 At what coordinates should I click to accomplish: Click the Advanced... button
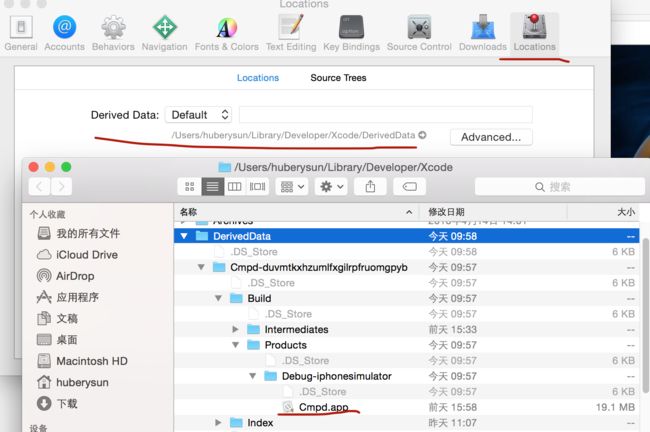491,137
